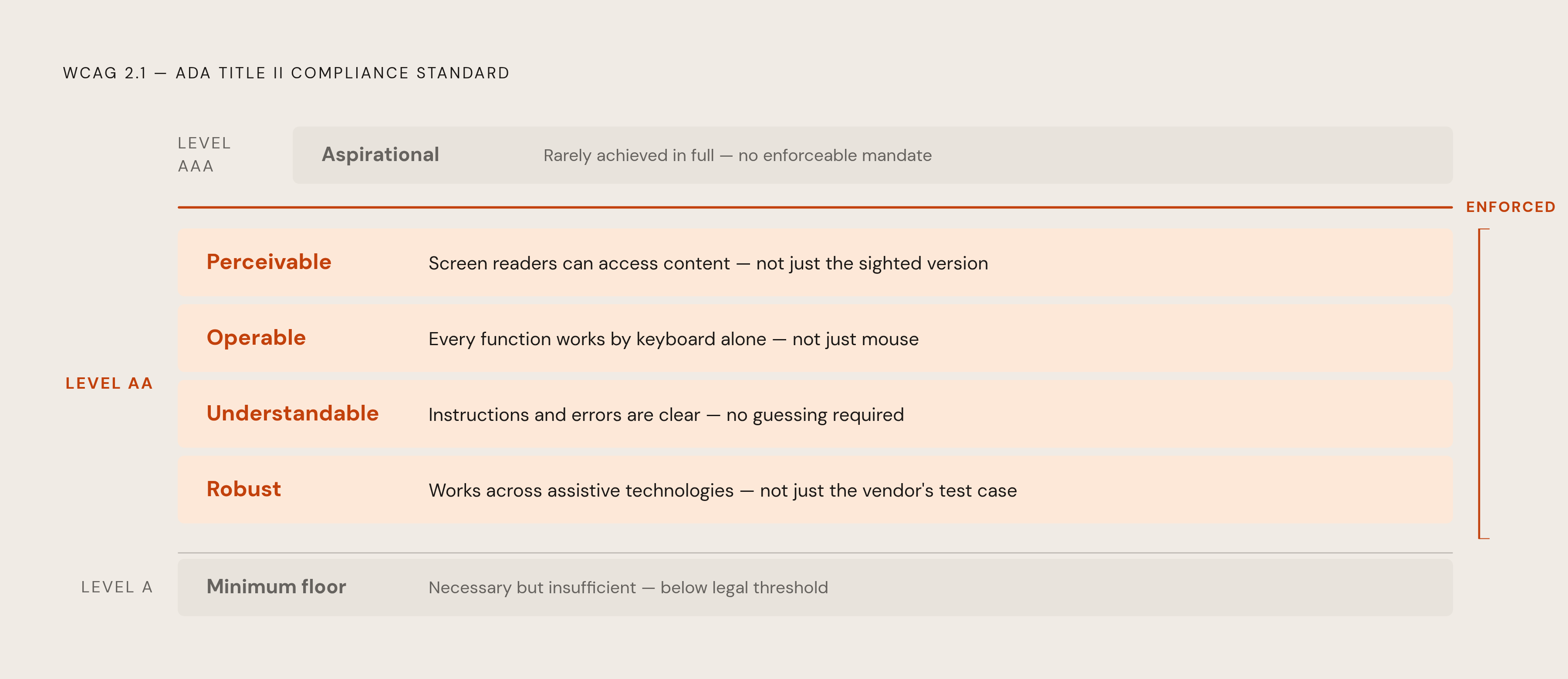Click the orange bracket beside AA rows

1484,383
